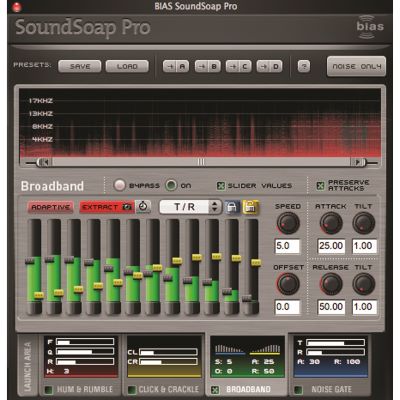Store settings to snapshot D
This screenshot has width=400, height=400.
(269, 66)
